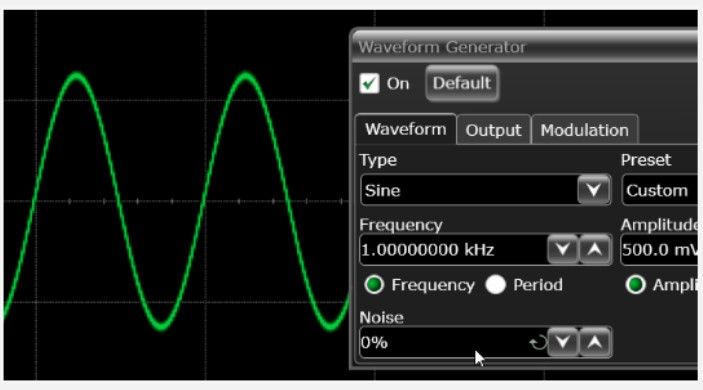
Task: Click the Waveform Generator title bar
Action: 525,47
